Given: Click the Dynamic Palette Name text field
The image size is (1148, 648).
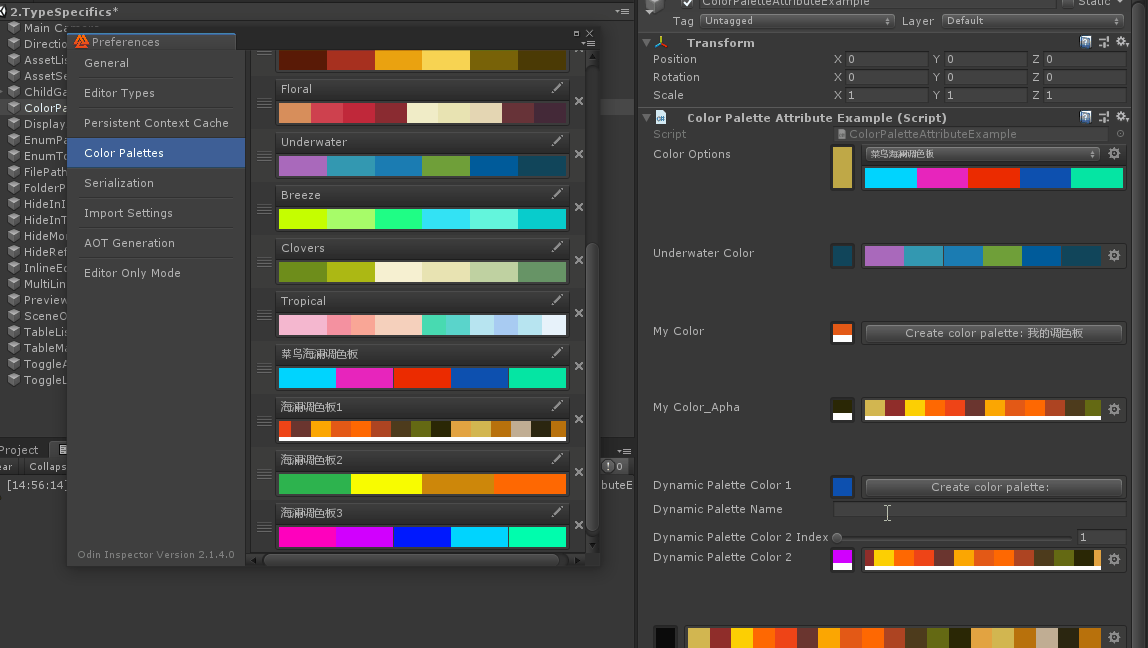Looking at the screenshot, I should (978, 510).
